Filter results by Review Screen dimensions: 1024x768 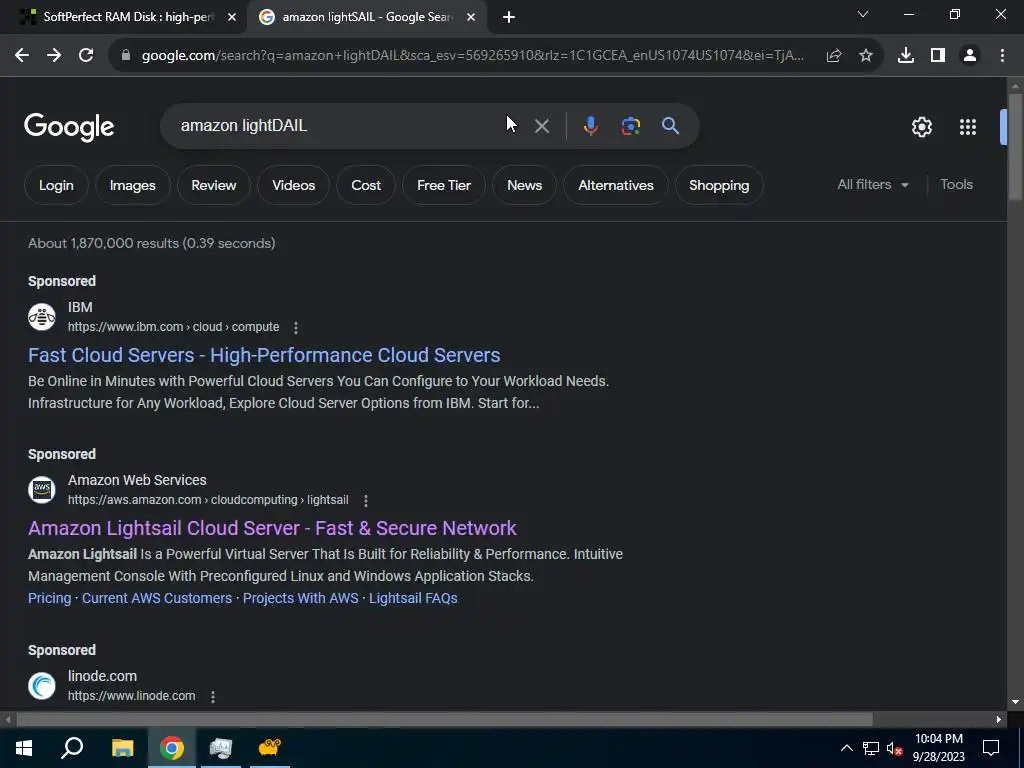point(214,185)
